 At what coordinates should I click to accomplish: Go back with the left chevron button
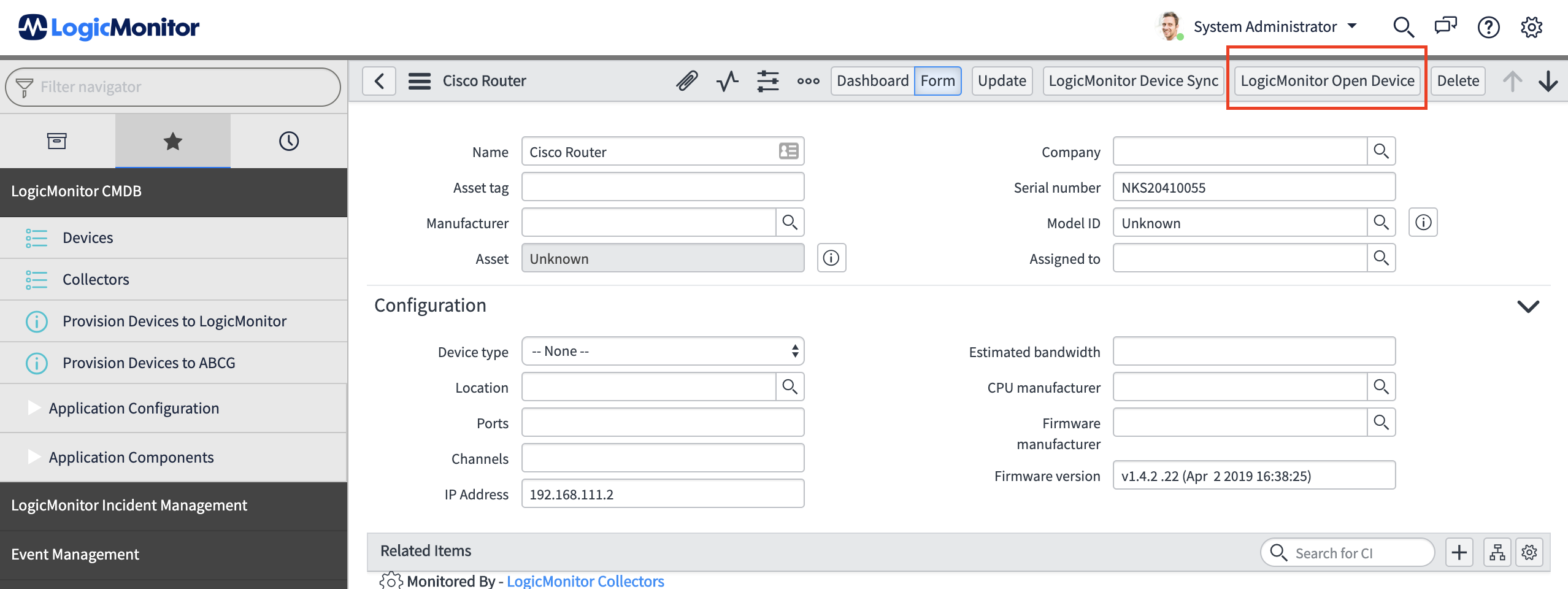pyautogui.click(x=379, y=81)
